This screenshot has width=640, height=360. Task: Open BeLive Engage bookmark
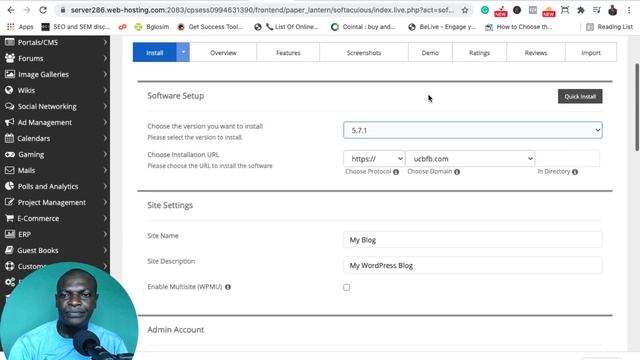(x=442, y=27)
